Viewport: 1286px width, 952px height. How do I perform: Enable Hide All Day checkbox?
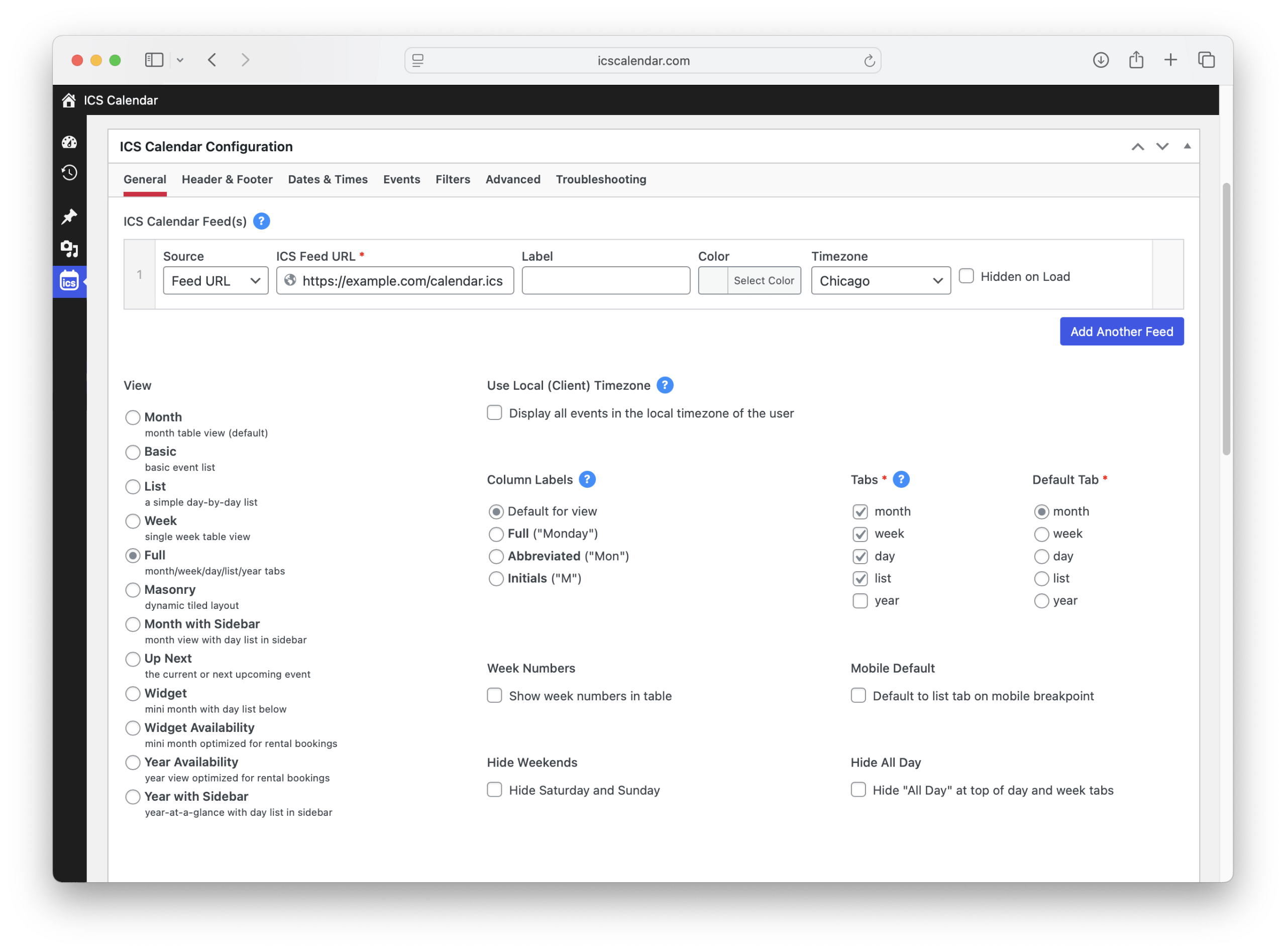pos(859,790)
